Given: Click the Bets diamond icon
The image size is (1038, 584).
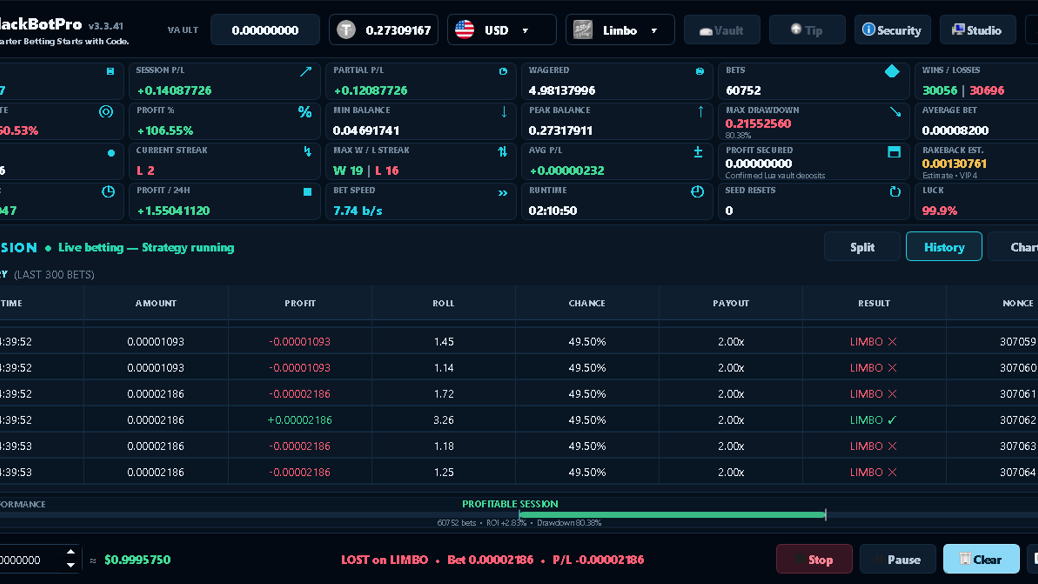Looking at the screenshot, I should (x=892, y=71).
